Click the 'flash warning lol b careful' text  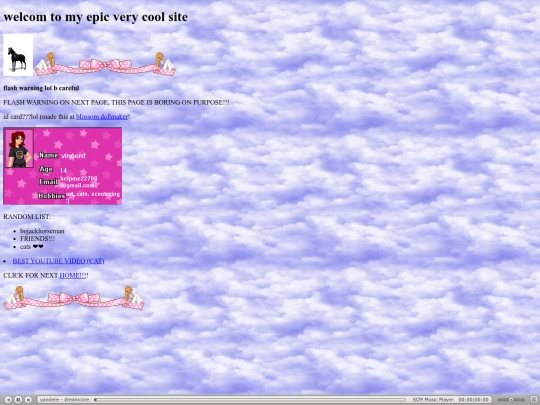(x=41, y=88)
